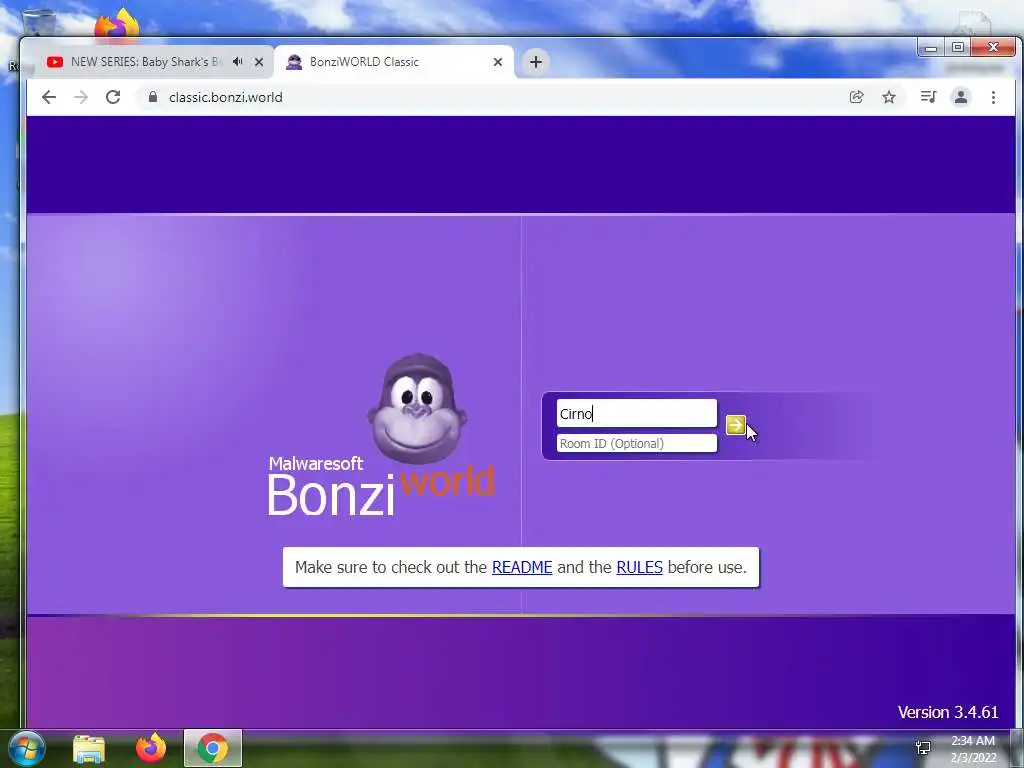Open the Chrome profile icon
Image resolution: width=1024 pixels, height=768 pixels.
pyautogui.click(x=961, y=97)
